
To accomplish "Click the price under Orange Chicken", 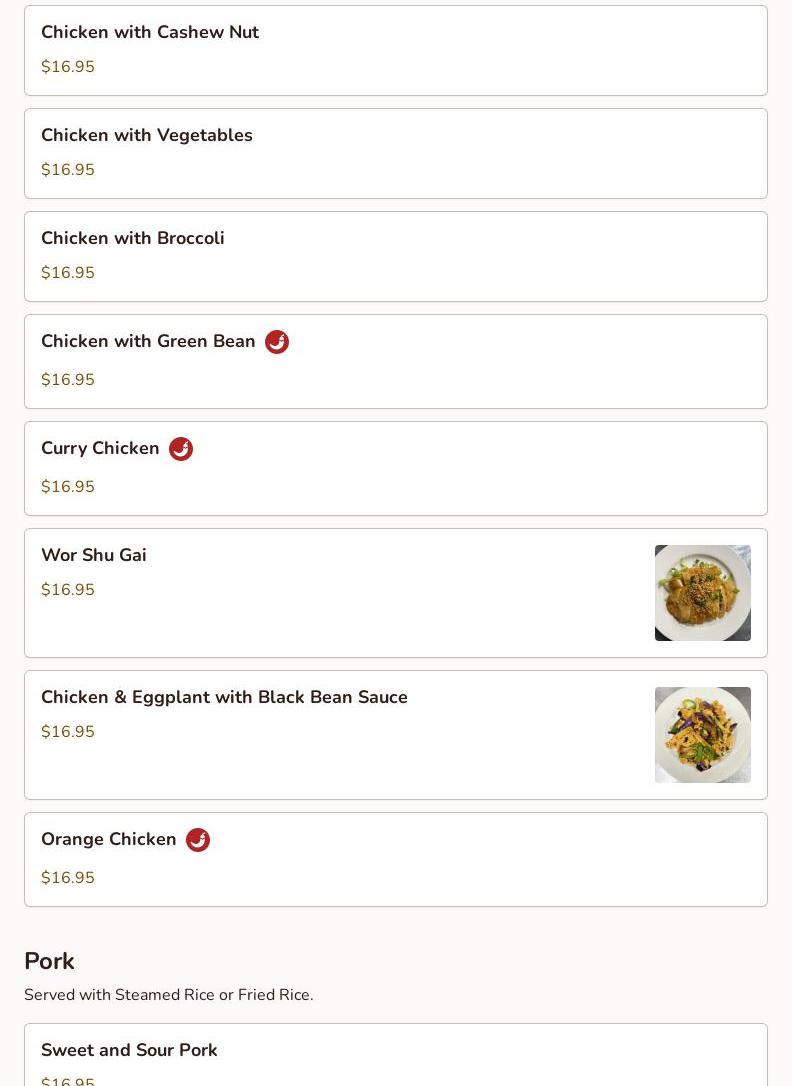I will (x=68, y=878).
